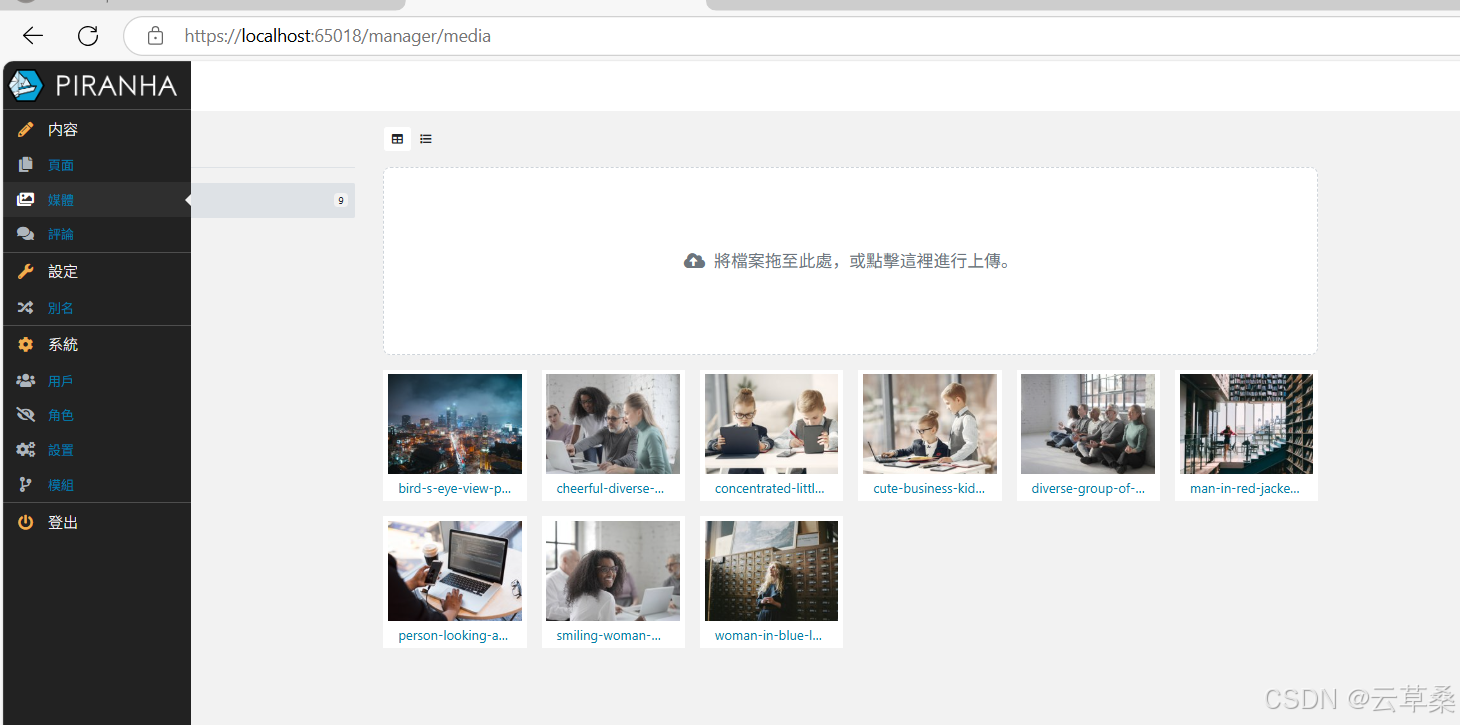Click 登出 to log out
The image size is (1460, 725).
point(63,522)
